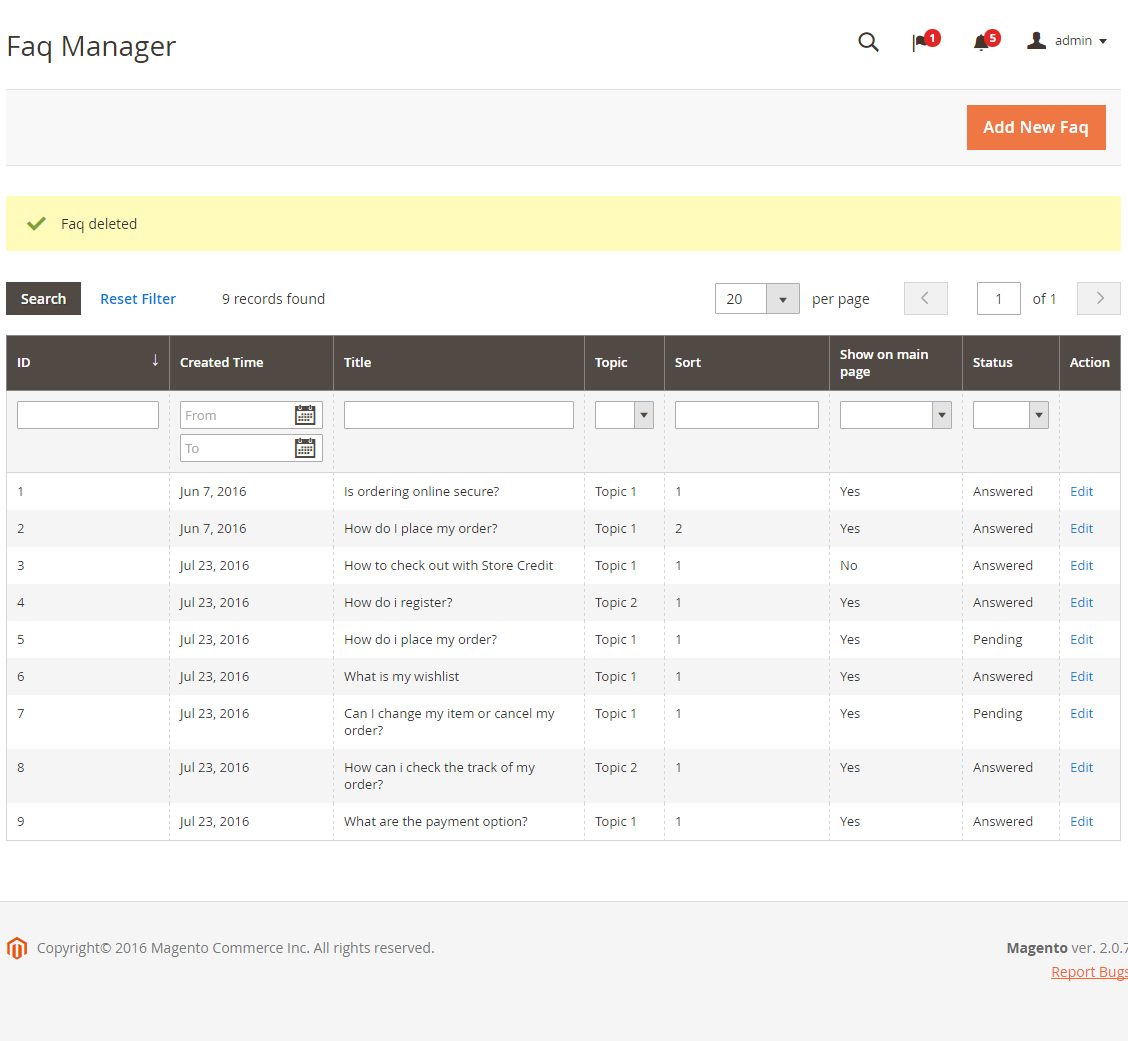Click the page number input box
Viewport: 1128px width, 1041px height.
[x=998, y=298]
